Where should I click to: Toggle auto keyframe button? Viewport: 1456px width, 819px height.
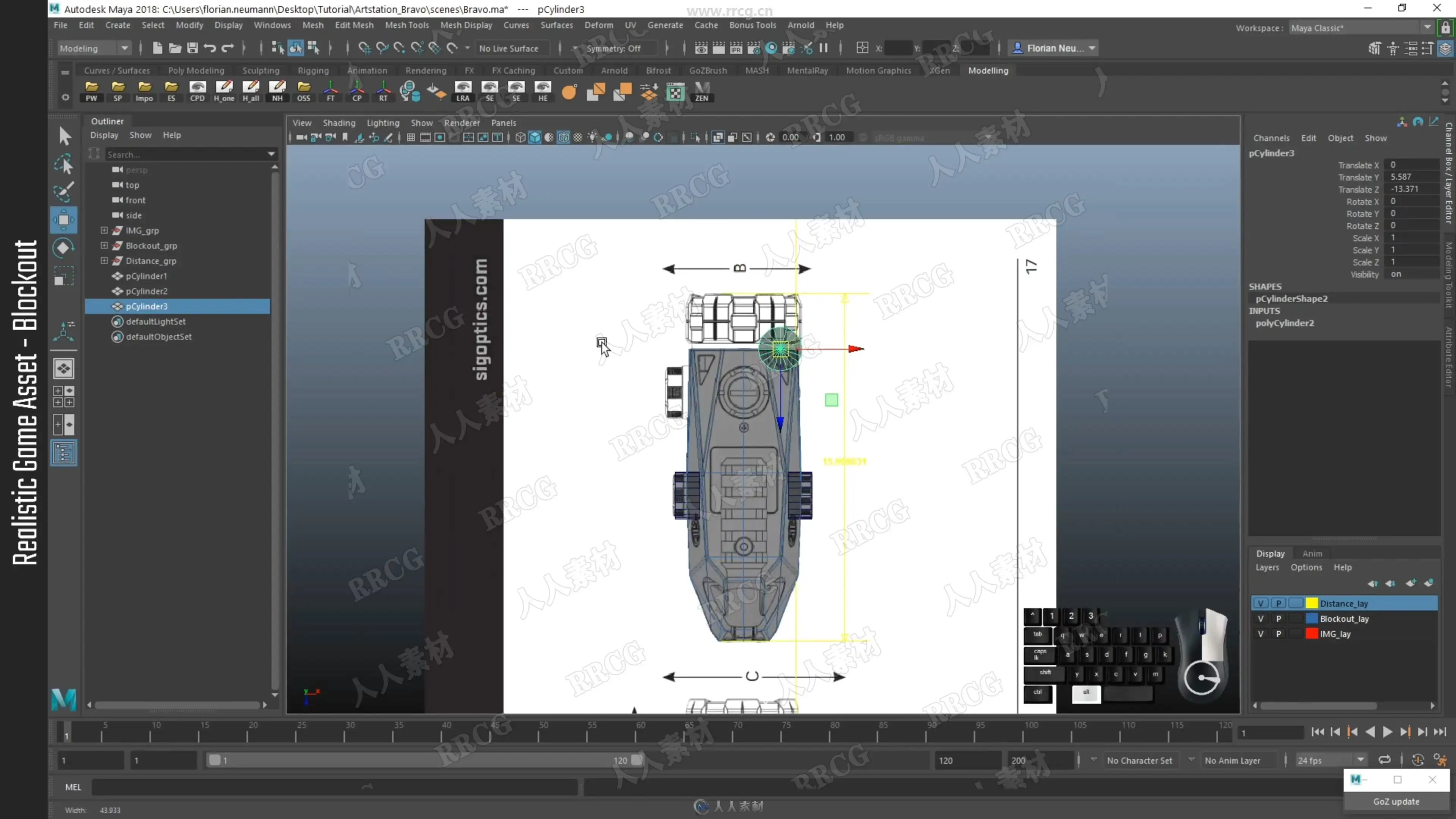pos(1418,759)
